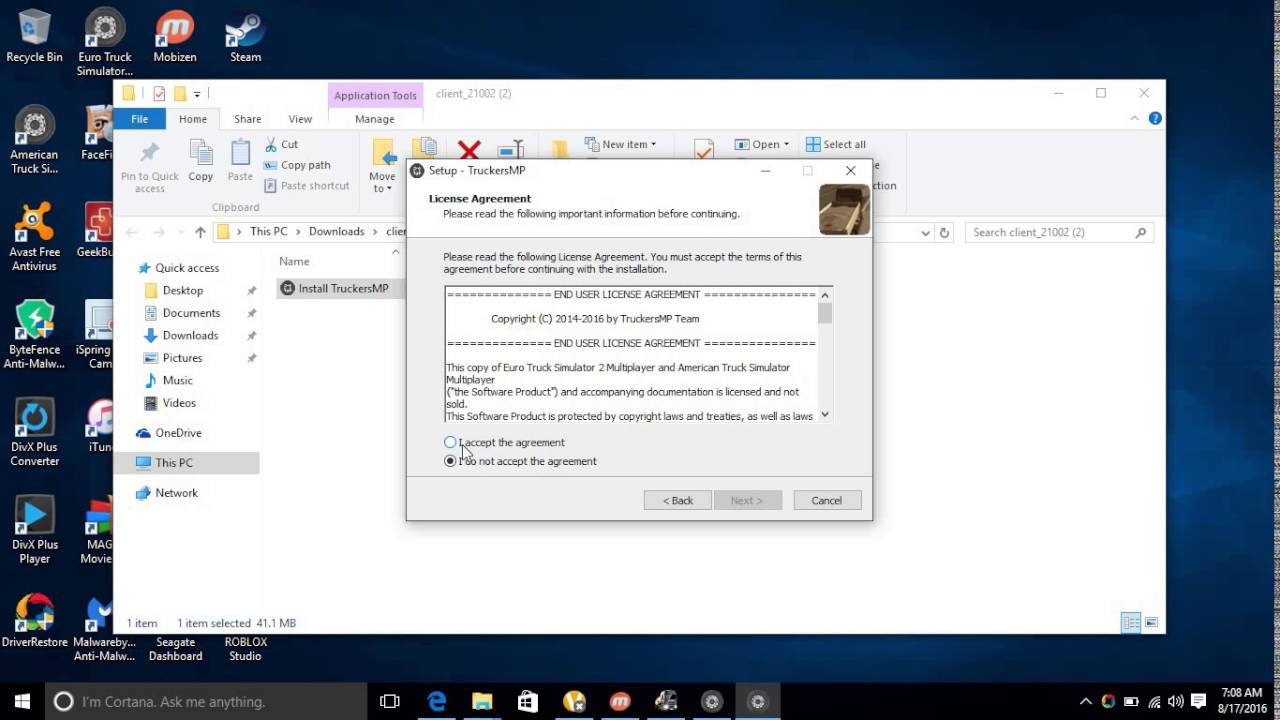Open Euro Truck Simulator desktop shortcut

coord(105,42)
